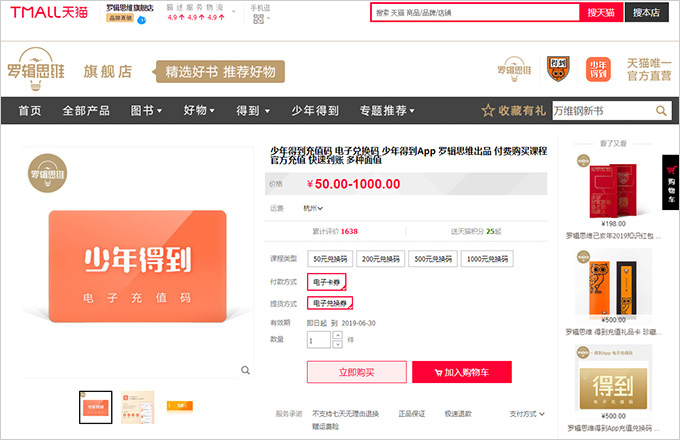Image resolution: width=680 pixels, height=440 pixels.
Task: Click the round 罗辑思维 badge on product image
Action: coord(48,173)
